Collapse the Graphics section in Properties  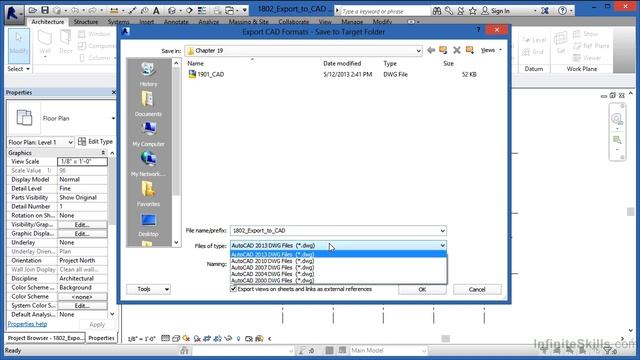coord(103,153)
